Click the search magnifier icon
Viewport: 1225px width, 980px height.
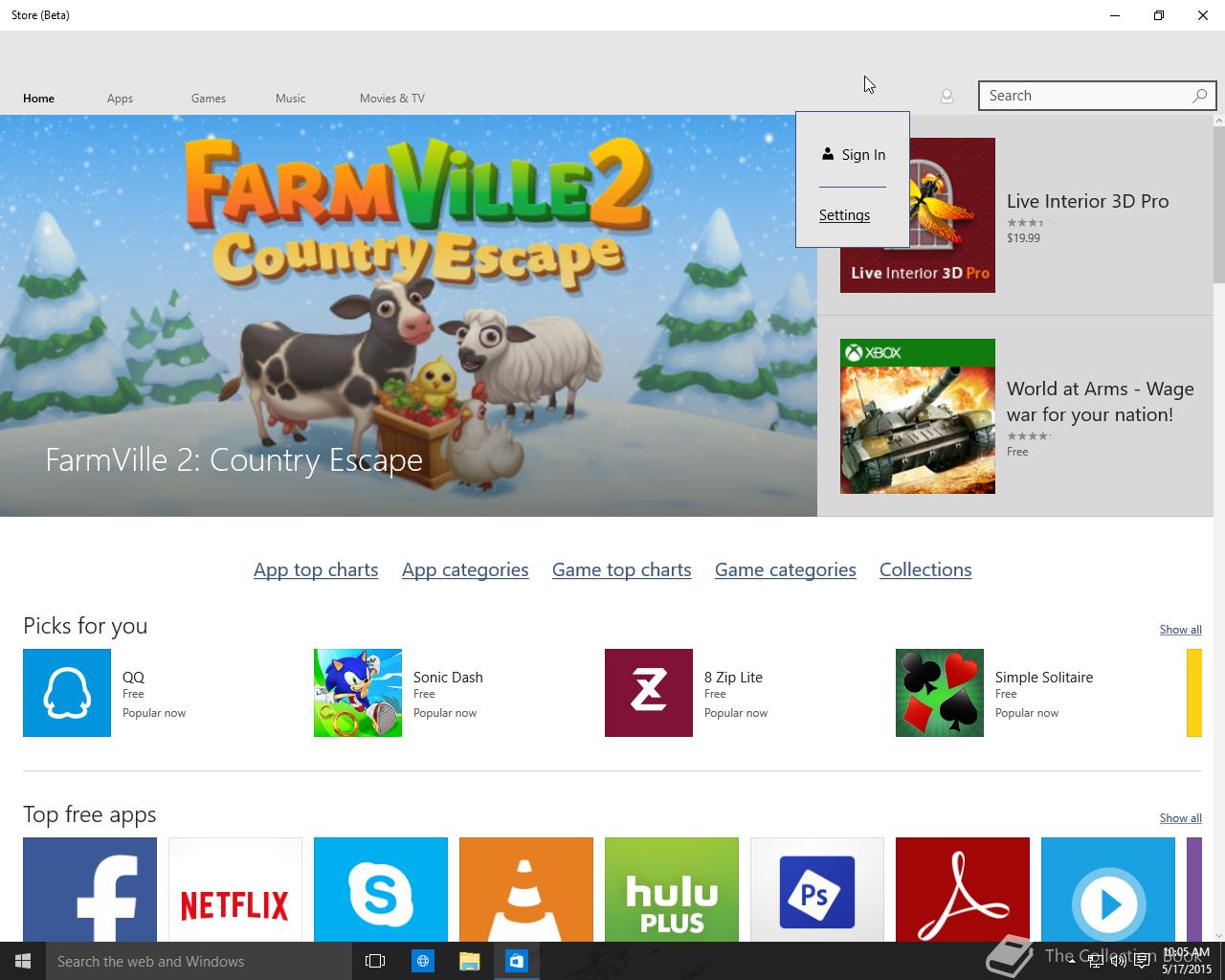[1199, 96]
